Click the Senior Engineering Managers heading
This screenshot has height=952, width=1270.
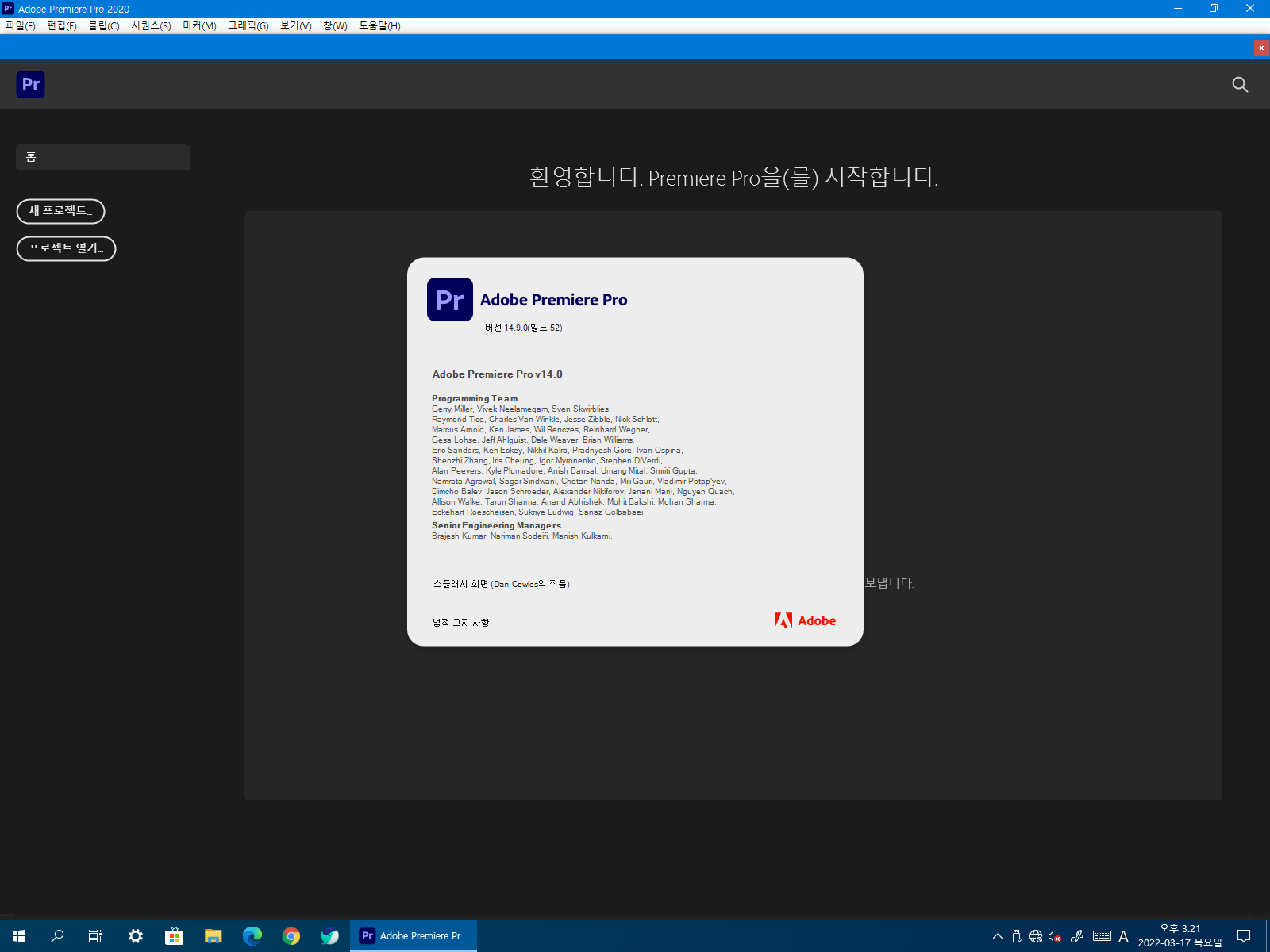[496, 525]
